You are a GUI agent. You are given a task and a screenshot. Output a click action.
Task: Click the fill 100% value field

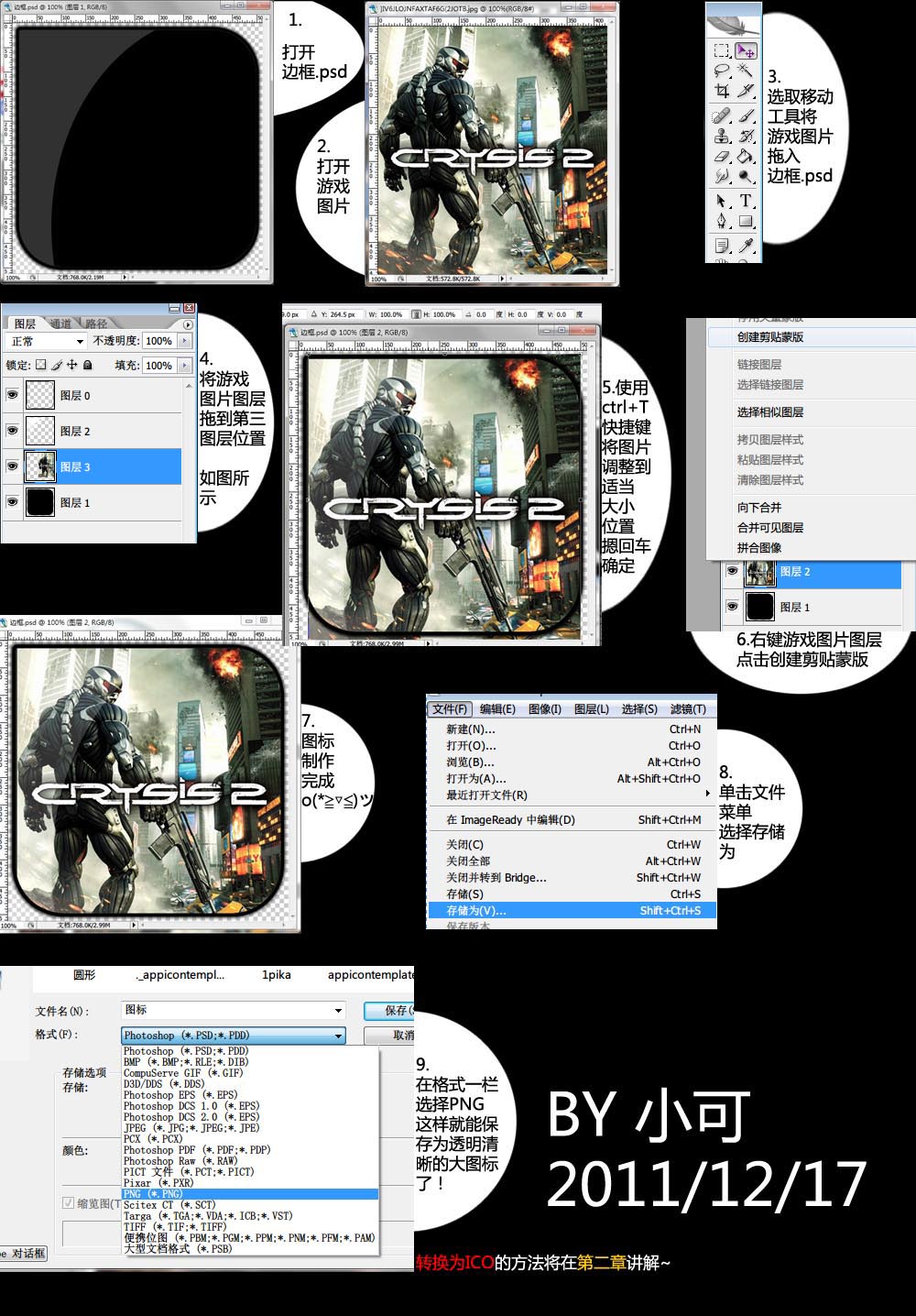tap(158, 366)
